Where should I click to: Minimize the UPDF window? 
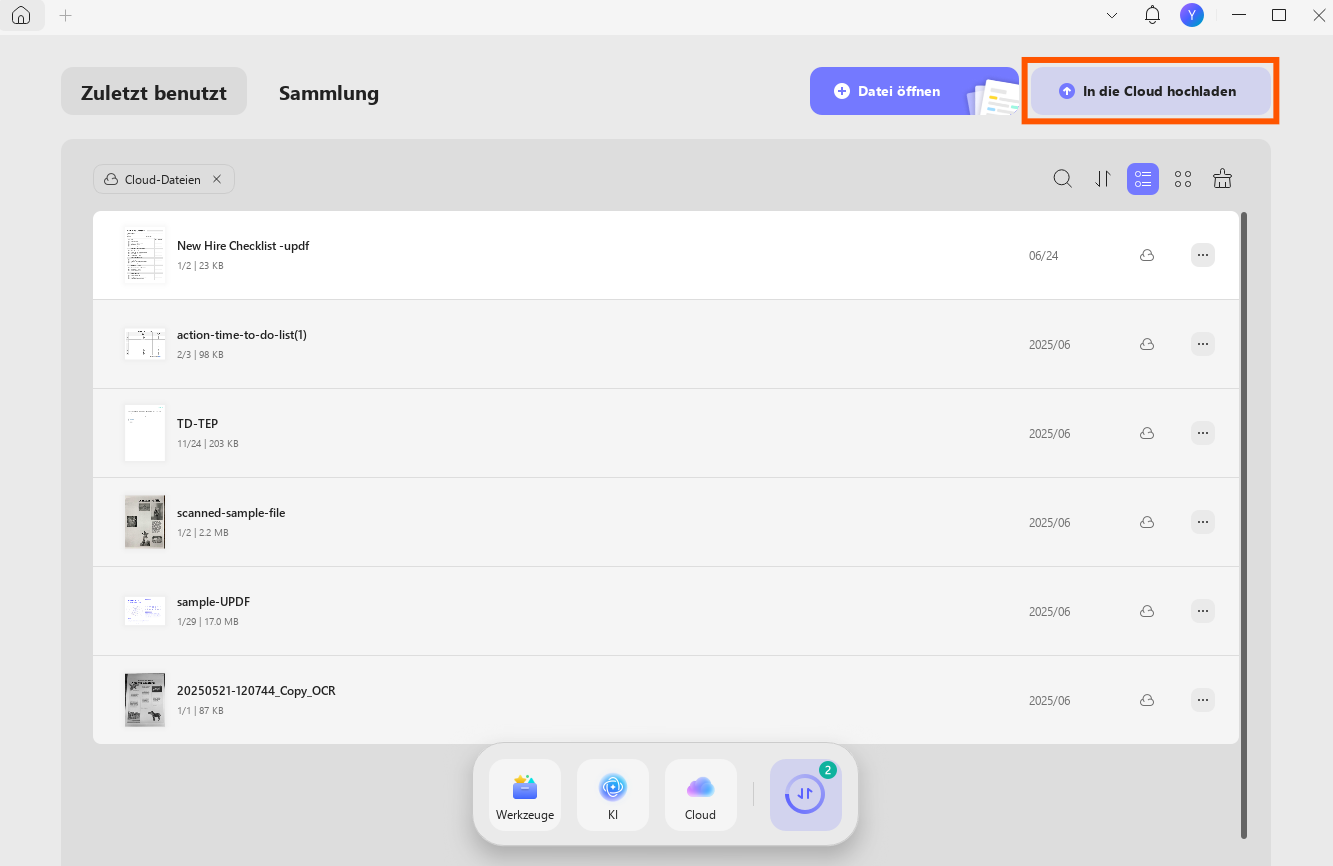pos(1240,15)
